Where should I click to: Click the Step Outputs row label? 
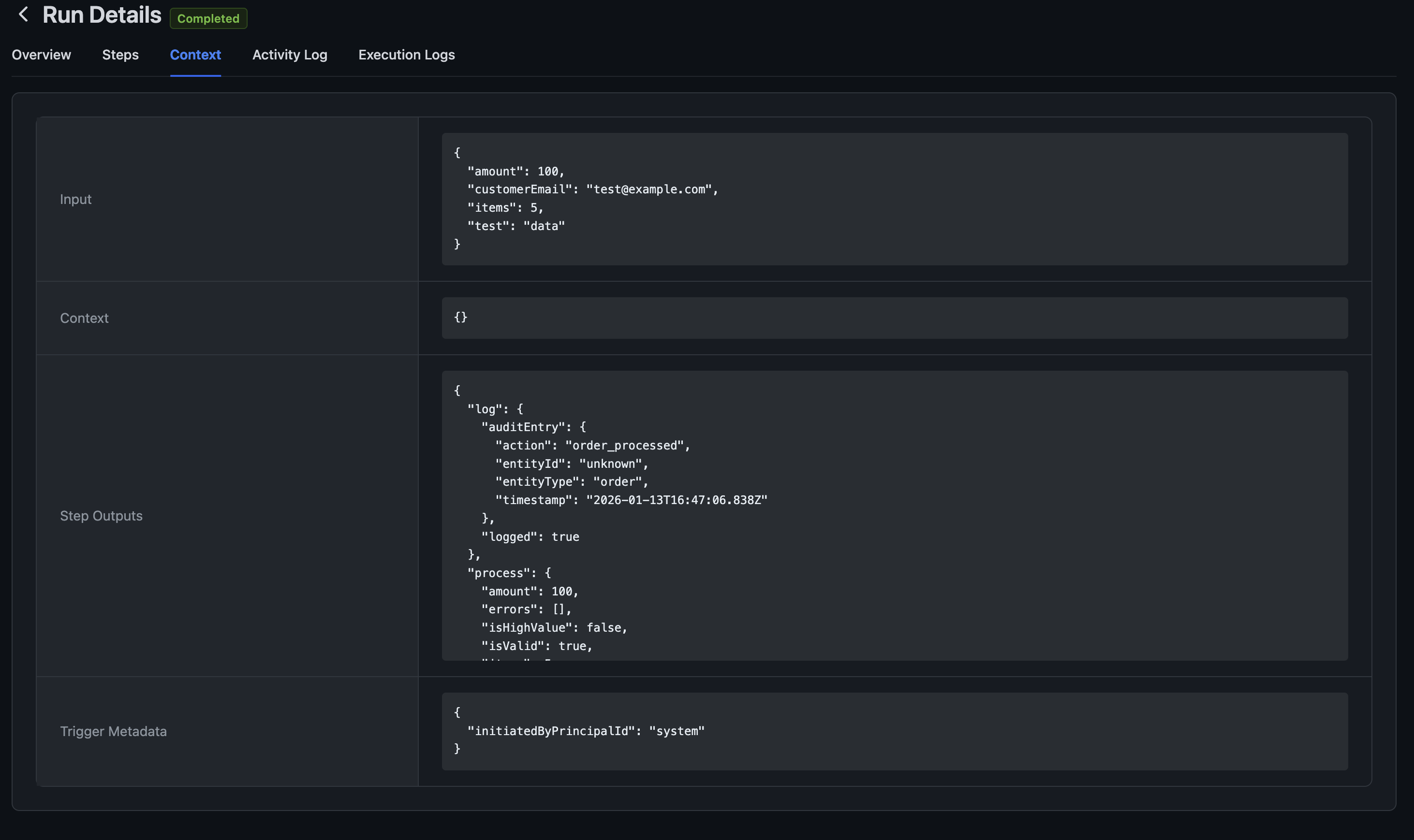point(101,516)
